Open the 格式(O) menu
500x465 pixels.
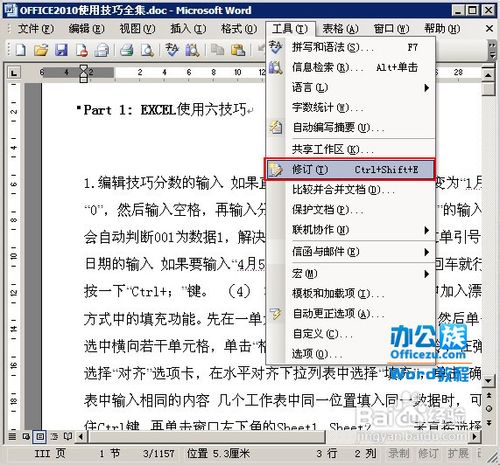click(239, 29)
